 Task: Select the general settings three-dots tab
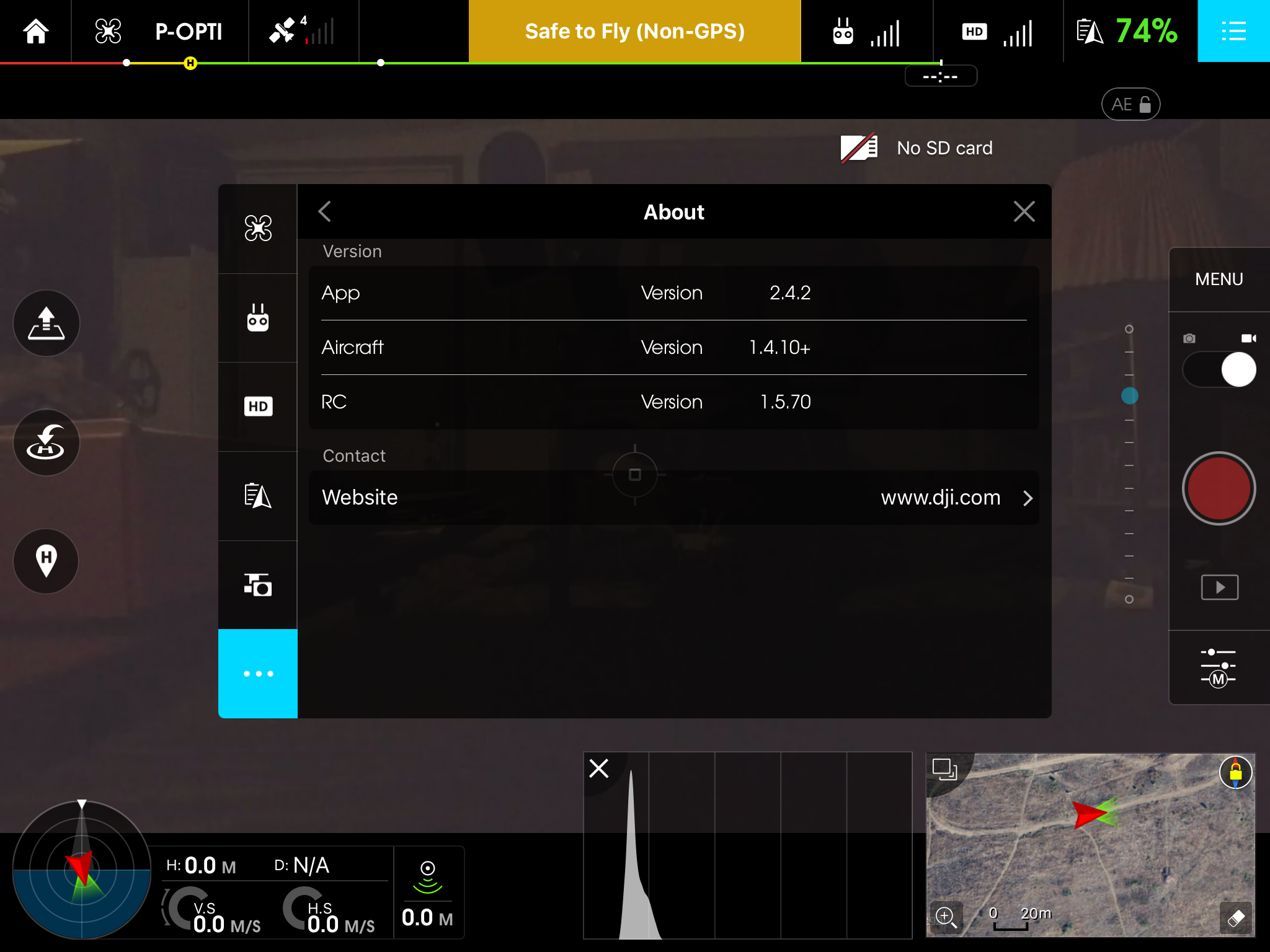pyautogui.click(x=258, y=674)
